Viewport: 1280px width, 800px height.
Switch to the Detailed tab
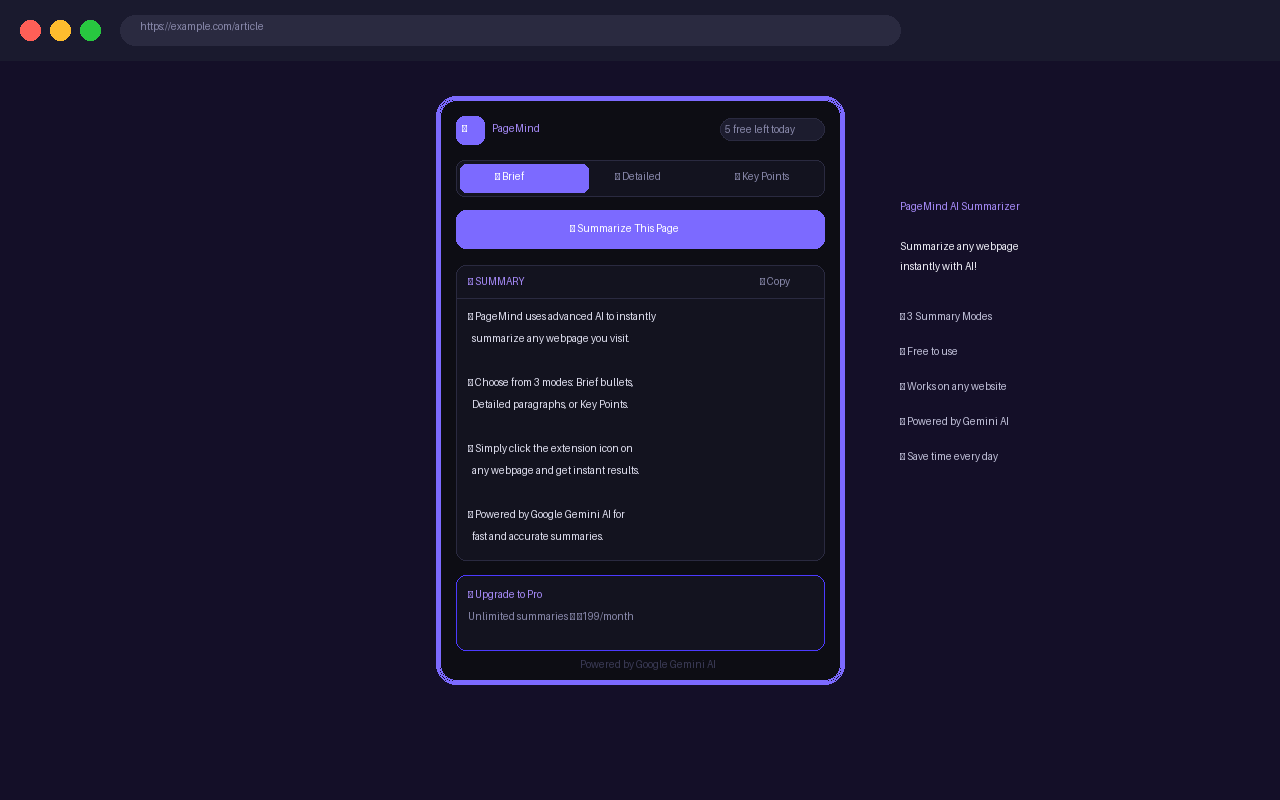tap(638, 177)
